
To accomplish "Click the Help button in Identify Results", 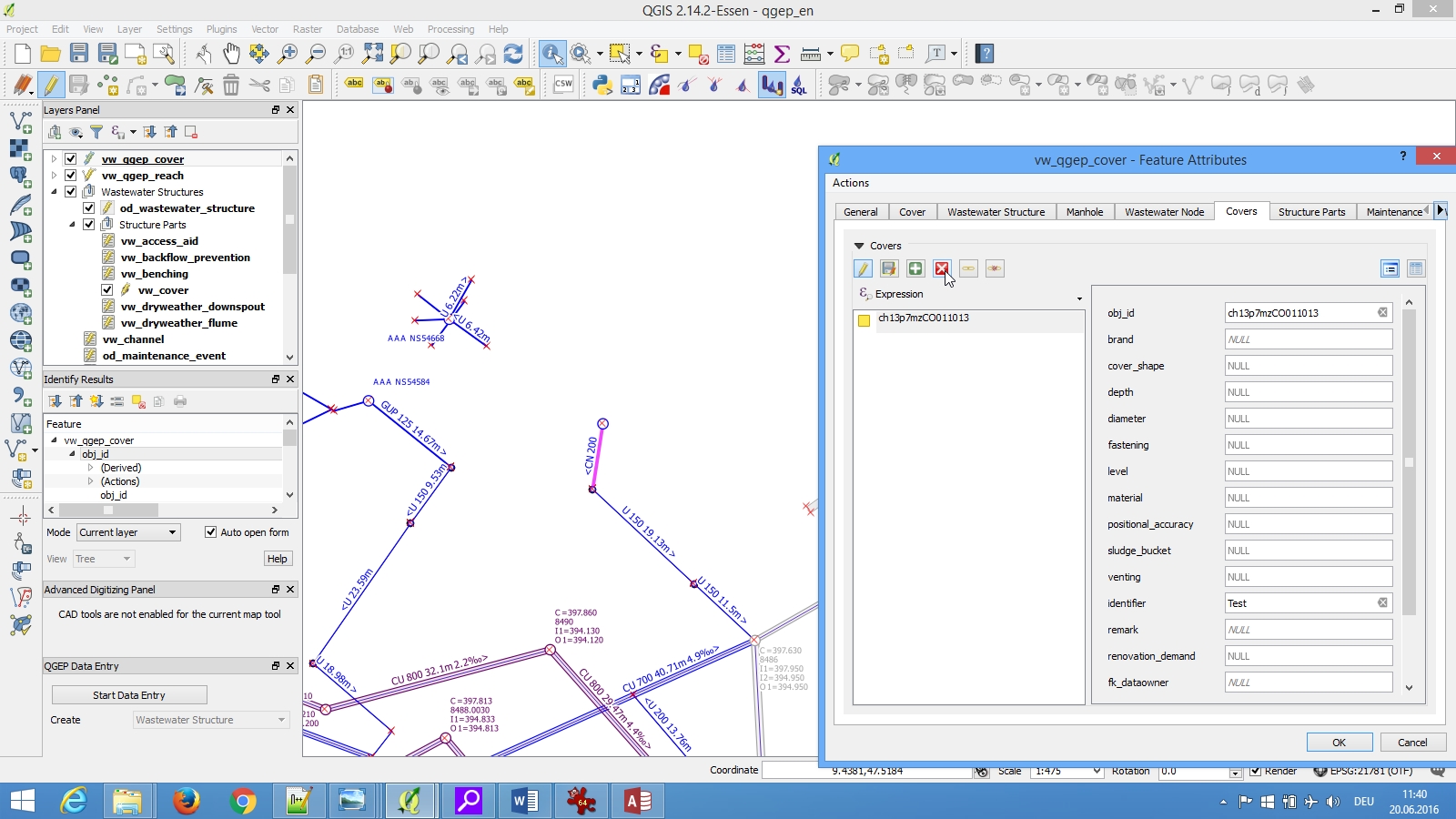I will (x=278, y=559).
